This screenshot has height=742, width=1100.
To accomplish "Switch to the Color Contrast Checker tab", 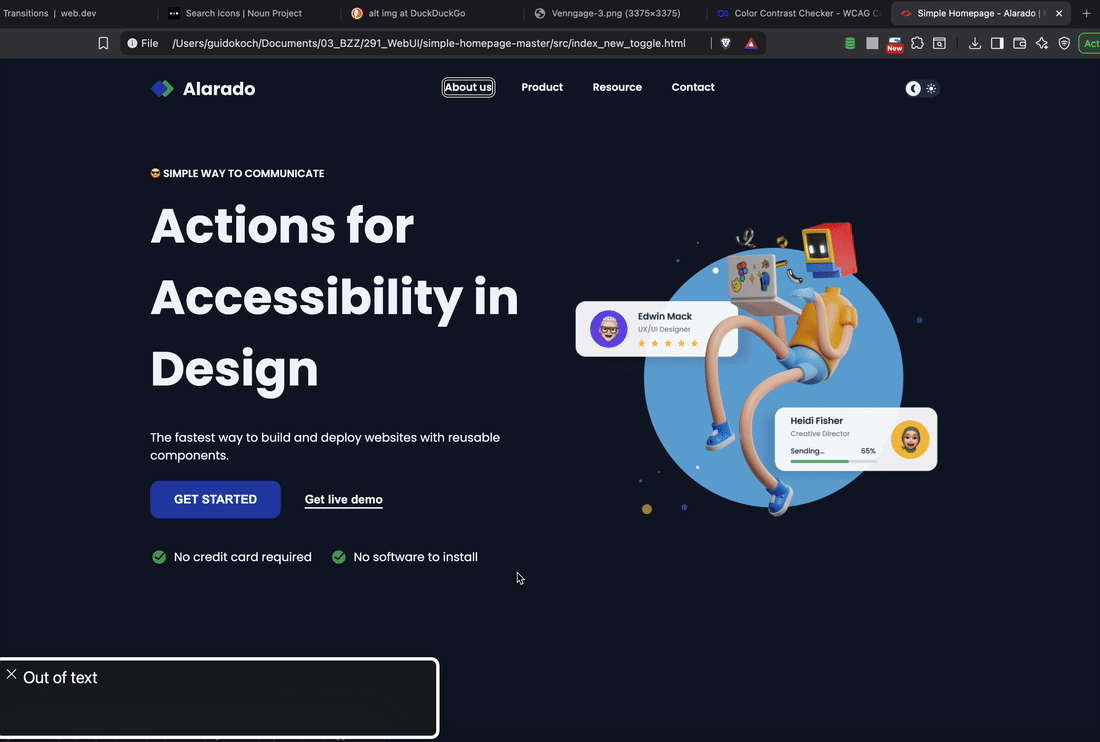I will 797,14.
